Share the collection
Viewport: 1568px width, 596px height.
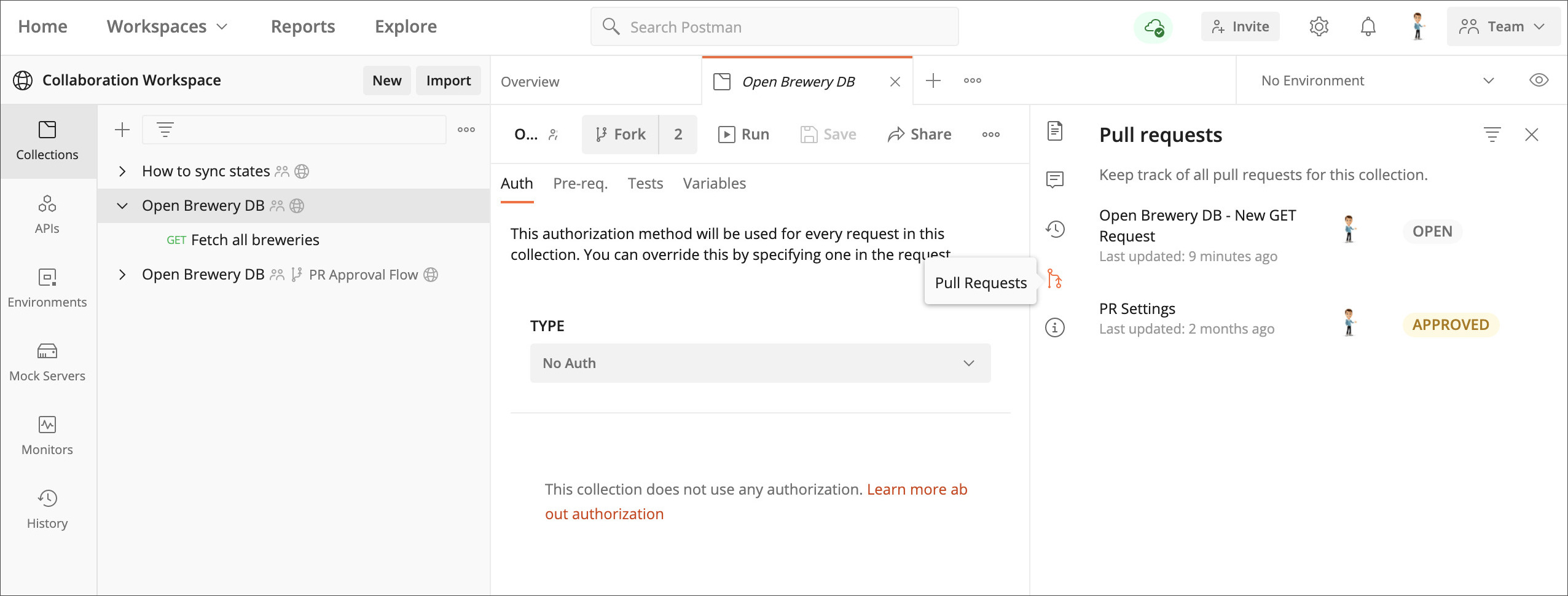click(x=919, y=135)
